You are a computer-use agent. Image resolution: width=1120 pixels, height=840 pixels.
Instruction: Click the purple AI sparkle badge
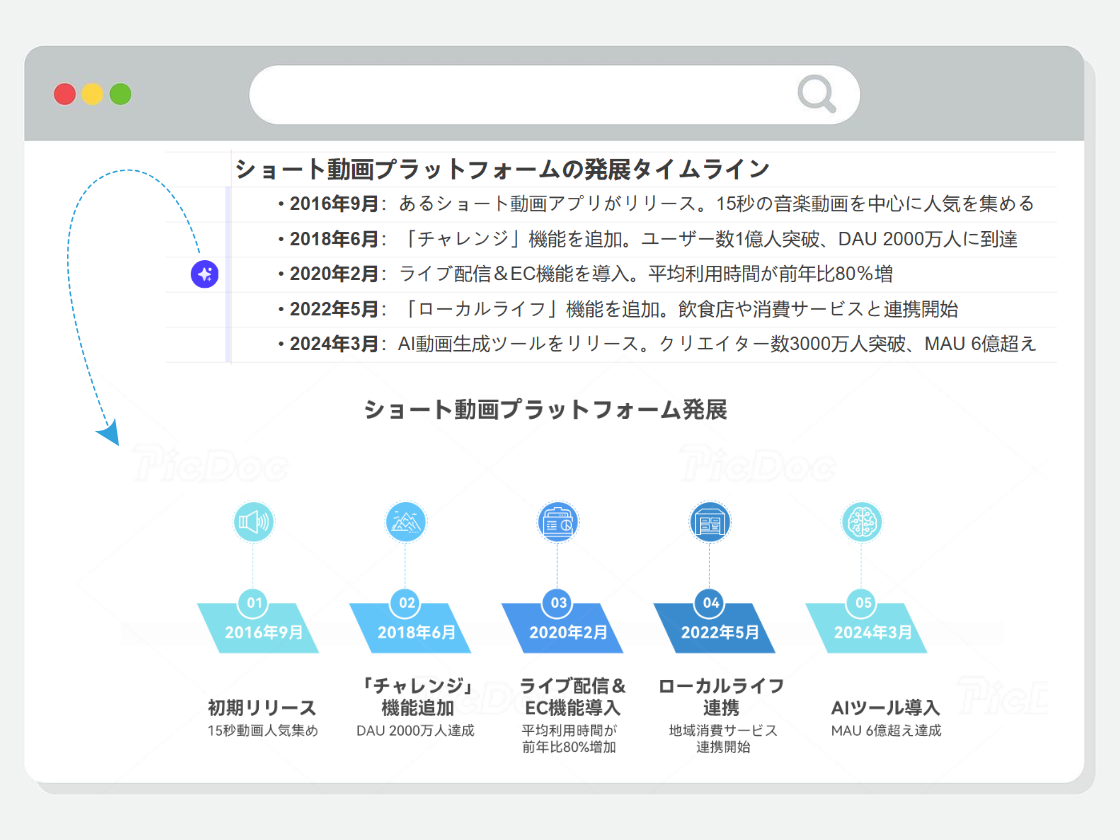coord(203,272)
